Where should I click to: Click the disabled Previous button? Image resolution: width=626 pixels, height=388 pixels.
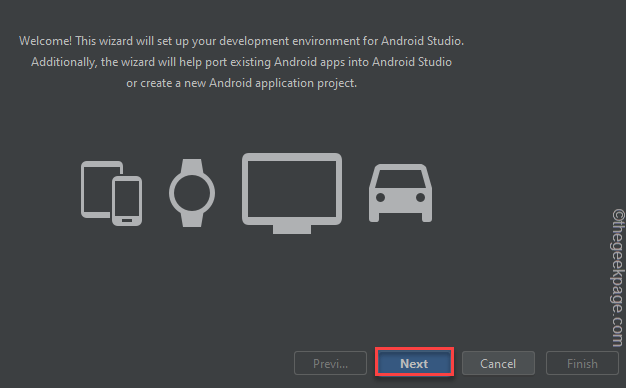[x=330, y=363]
